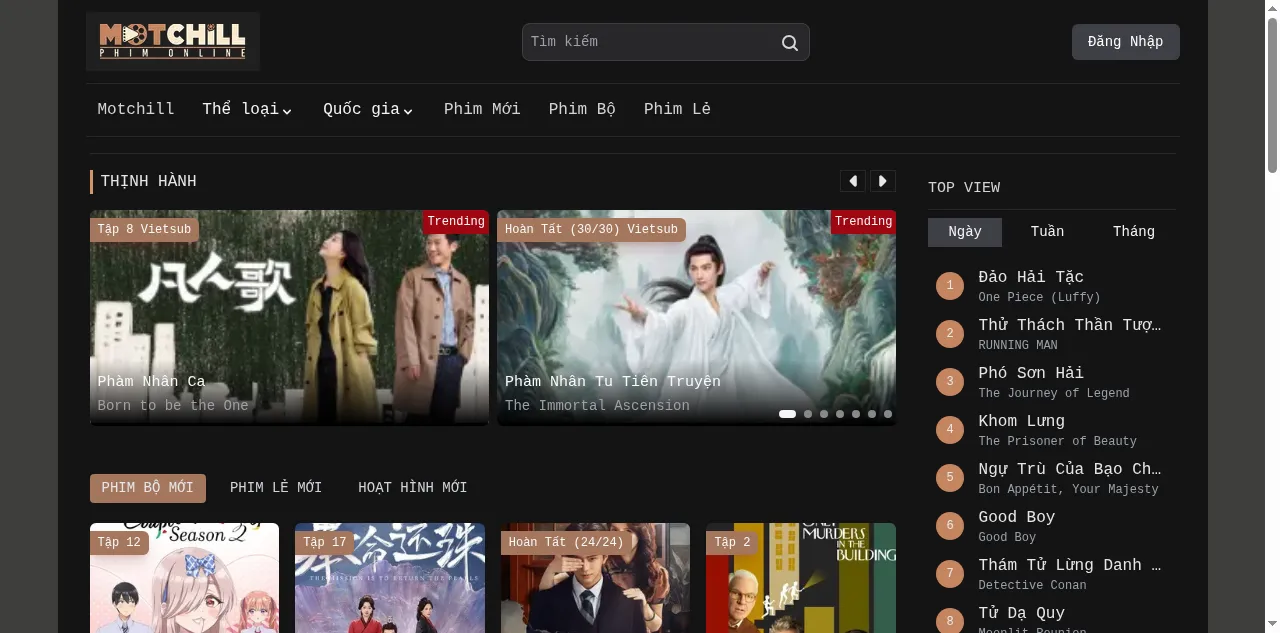
Task: Switch Top View to Tuần tab
Action: click(x=1047, y=232)
